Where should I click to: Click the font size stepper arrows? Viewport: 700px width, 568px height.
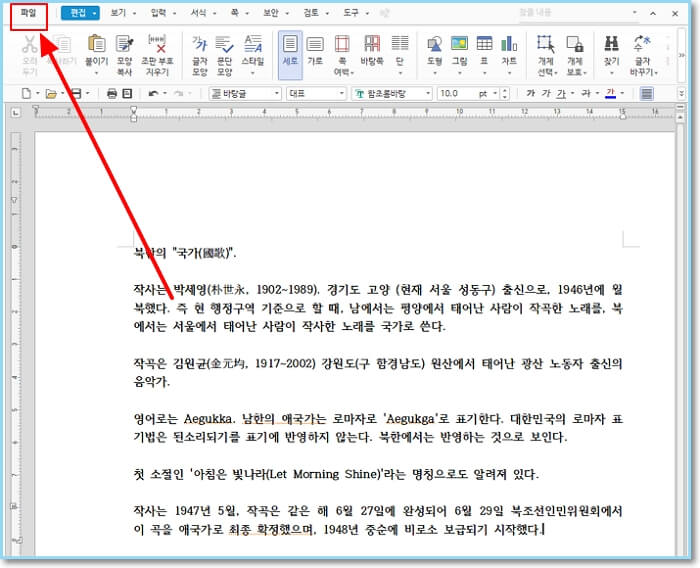(505, 93)
